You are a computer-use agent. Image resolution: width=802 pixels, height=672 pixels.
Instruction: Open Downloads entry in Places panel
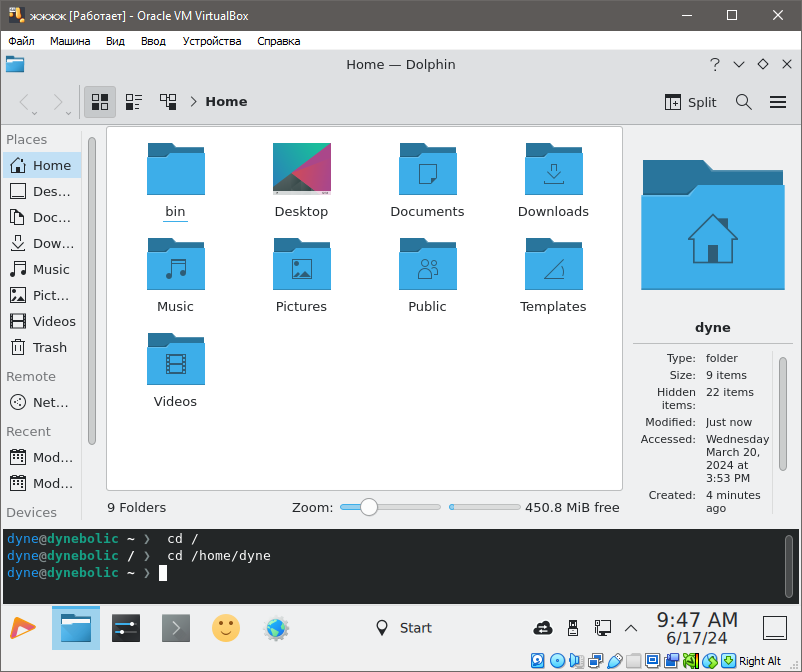click(x=42, y=243)
